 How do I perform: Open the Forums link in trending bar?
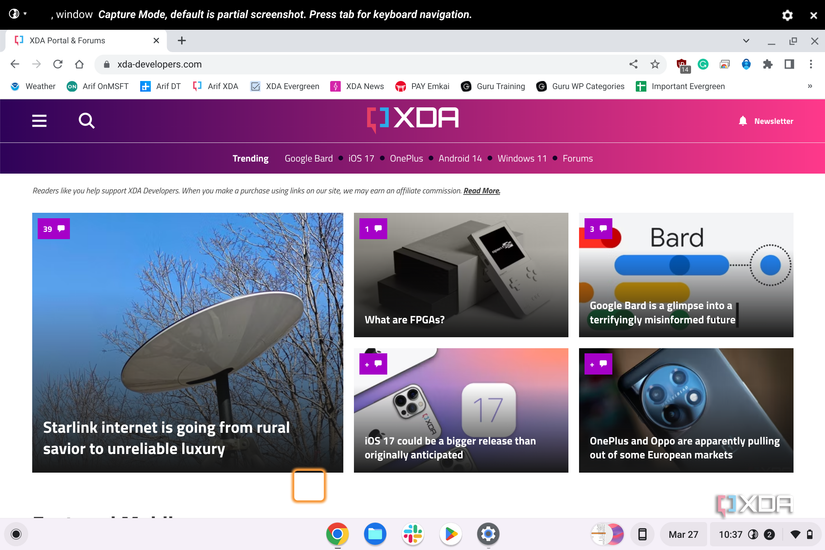[578, 158]
